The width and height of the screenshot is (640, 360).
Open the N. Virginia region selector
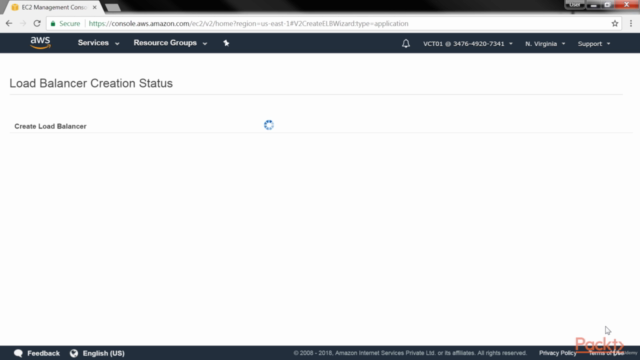(x=545, y=44)
